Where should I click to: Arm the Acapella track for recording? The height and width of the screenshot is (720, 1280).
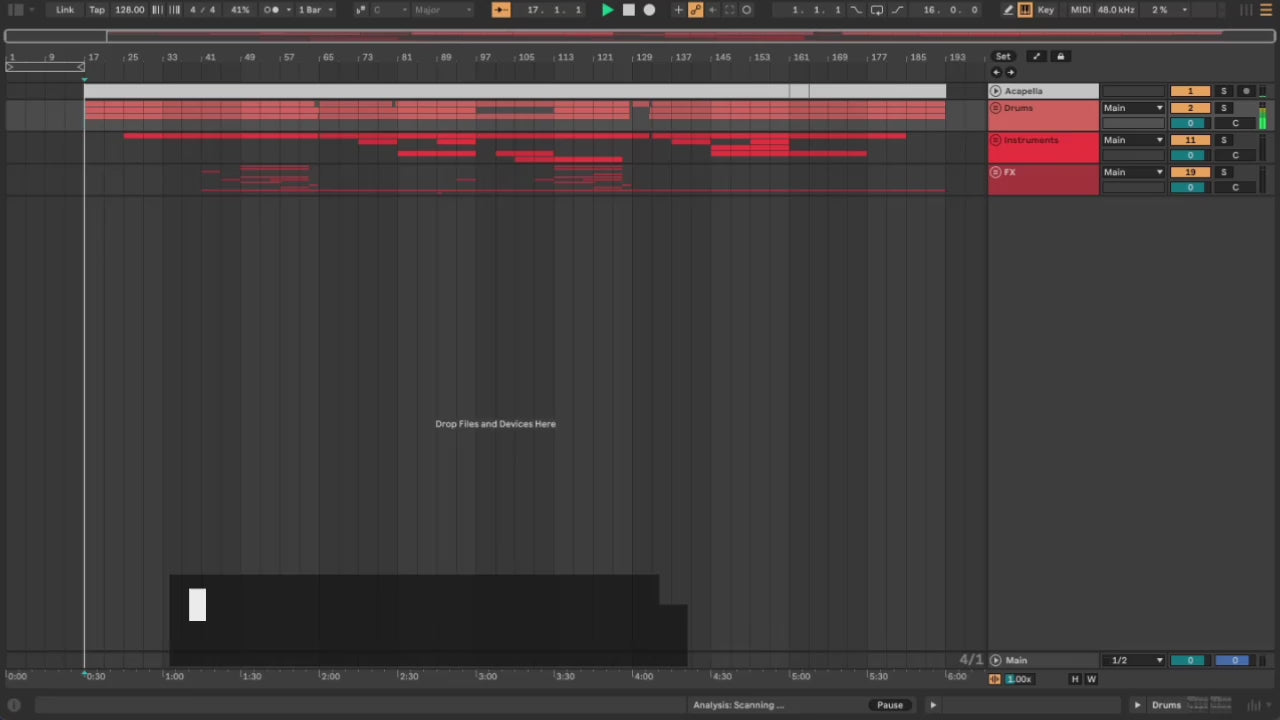point(1246,91)
